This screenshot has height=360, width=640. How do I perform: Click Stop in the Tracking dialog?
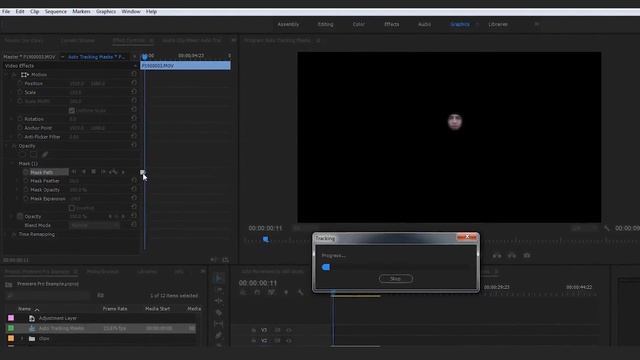396,279
